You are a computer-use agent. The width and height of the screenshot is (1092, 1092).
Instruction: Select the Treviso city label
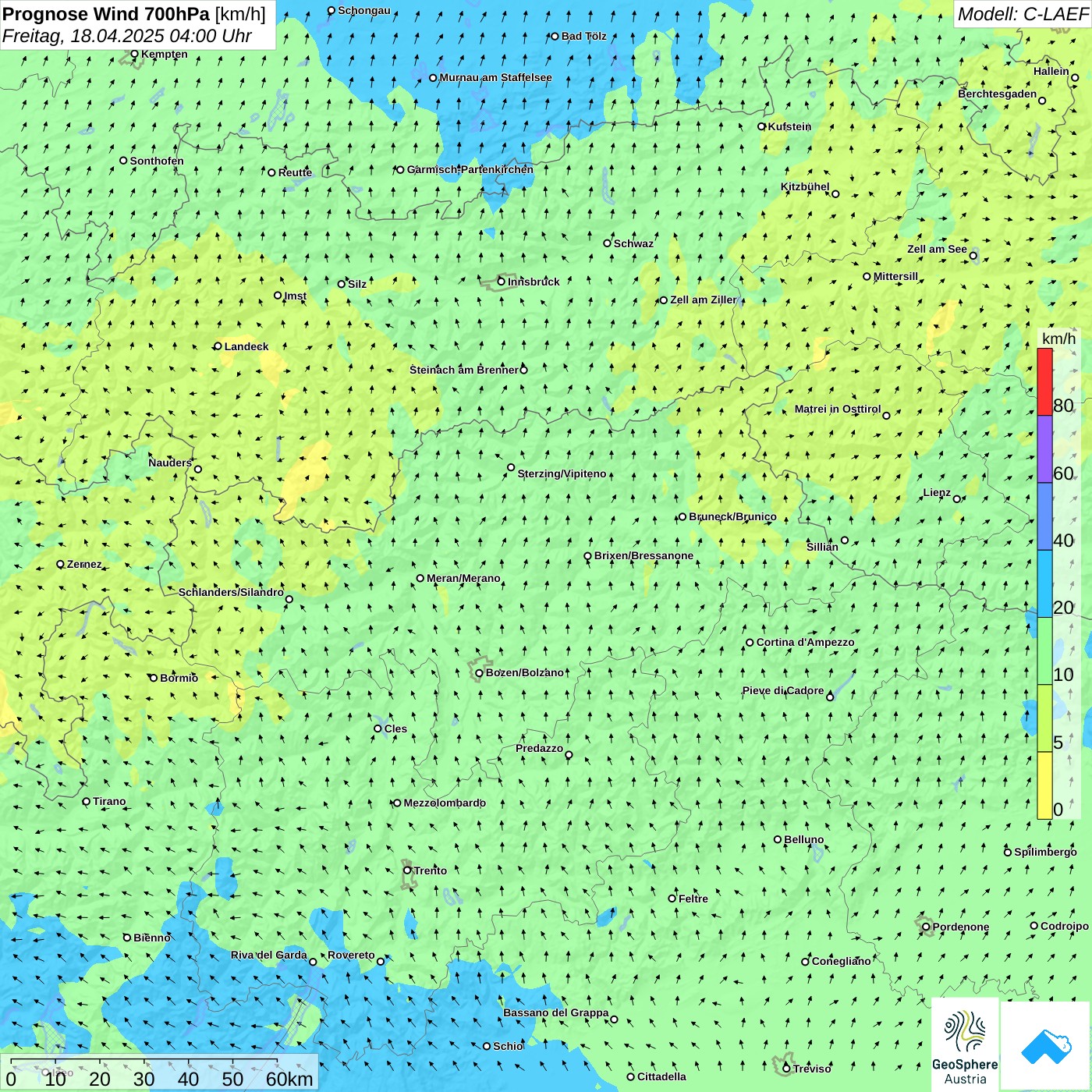tap(812, 1069)
